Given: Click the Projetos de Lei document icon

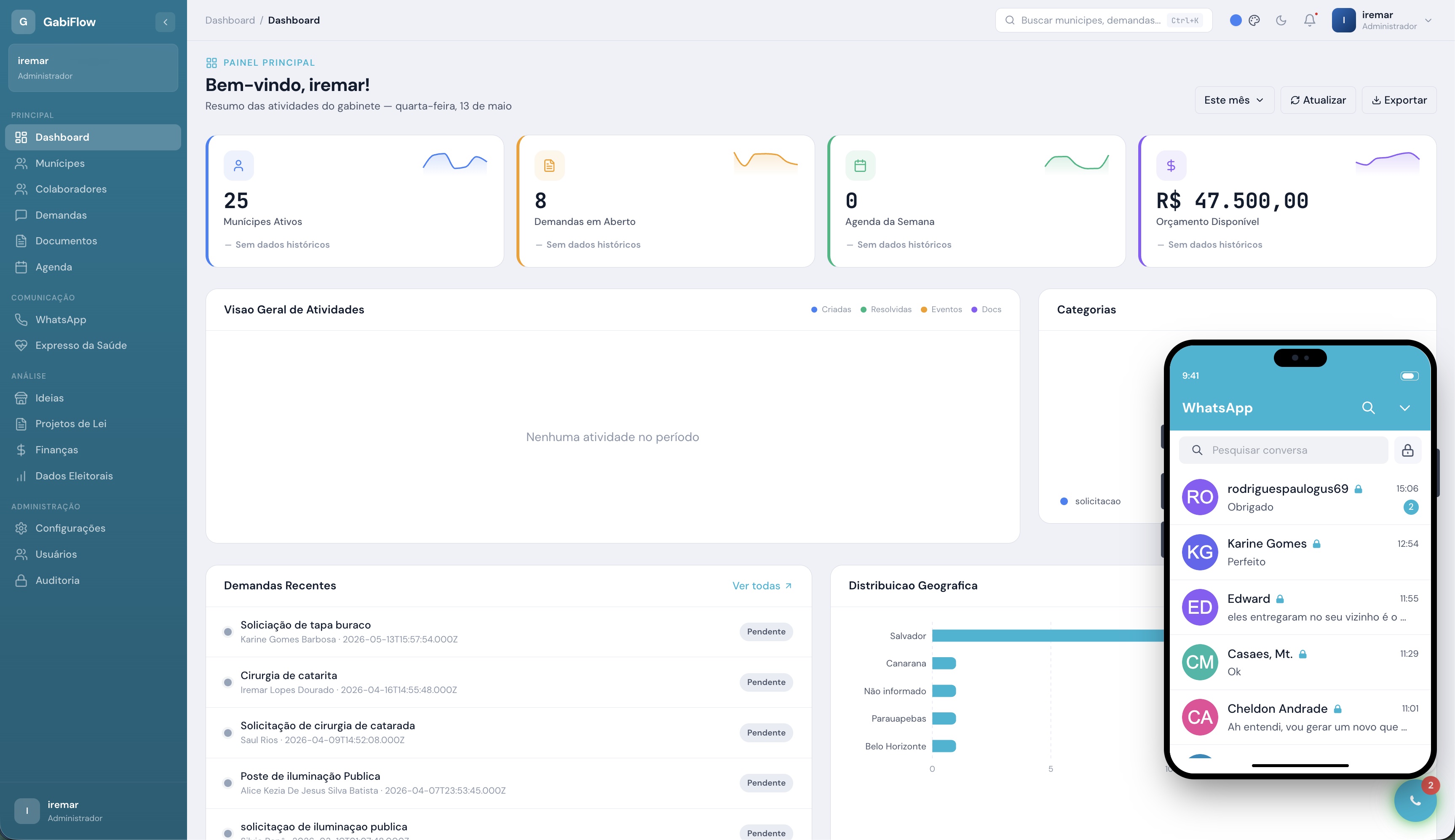Looking at the screenshot, I should coord(21,424).
